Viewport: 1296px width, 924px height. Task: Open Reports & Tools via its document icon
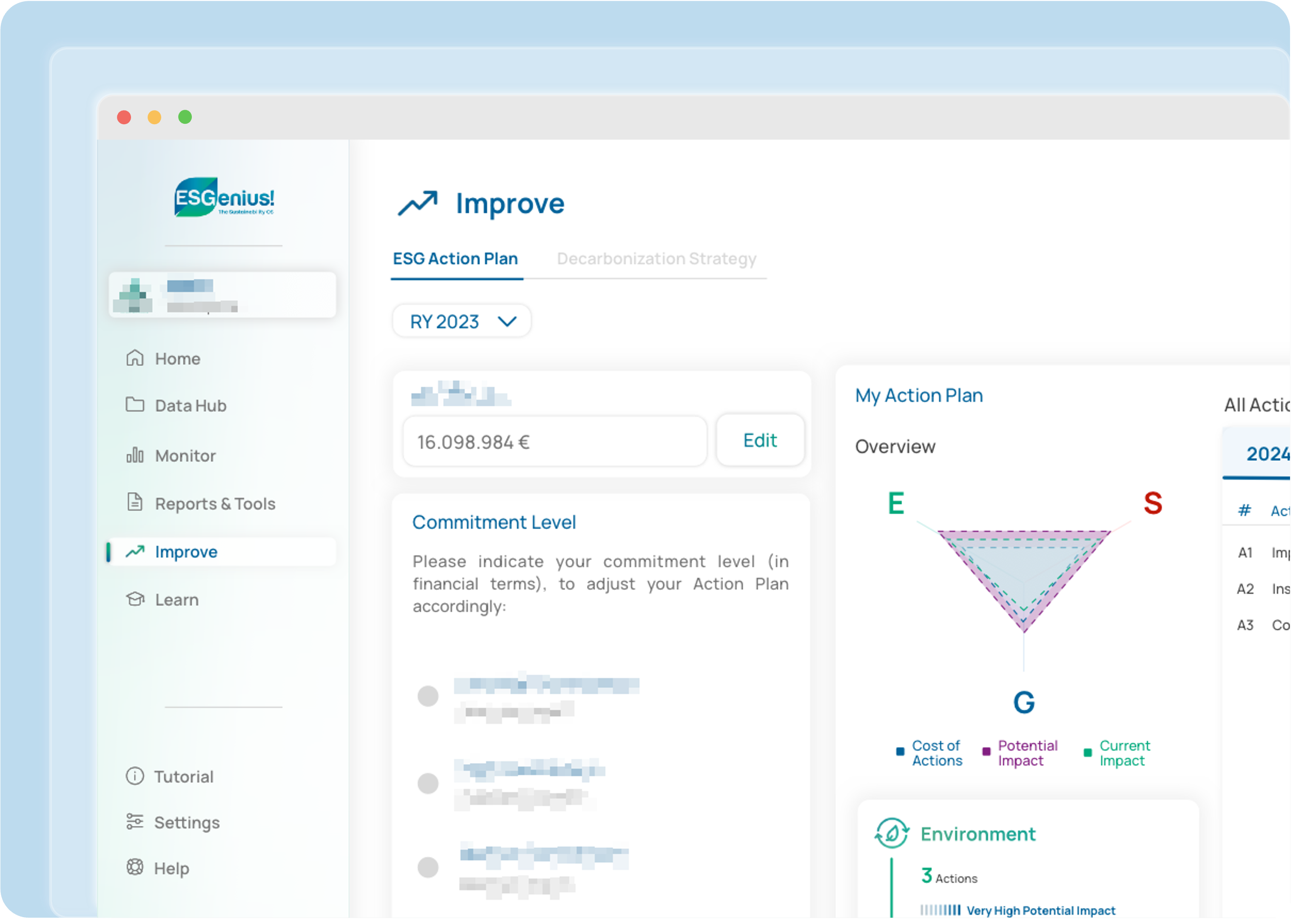pos(134,503)
